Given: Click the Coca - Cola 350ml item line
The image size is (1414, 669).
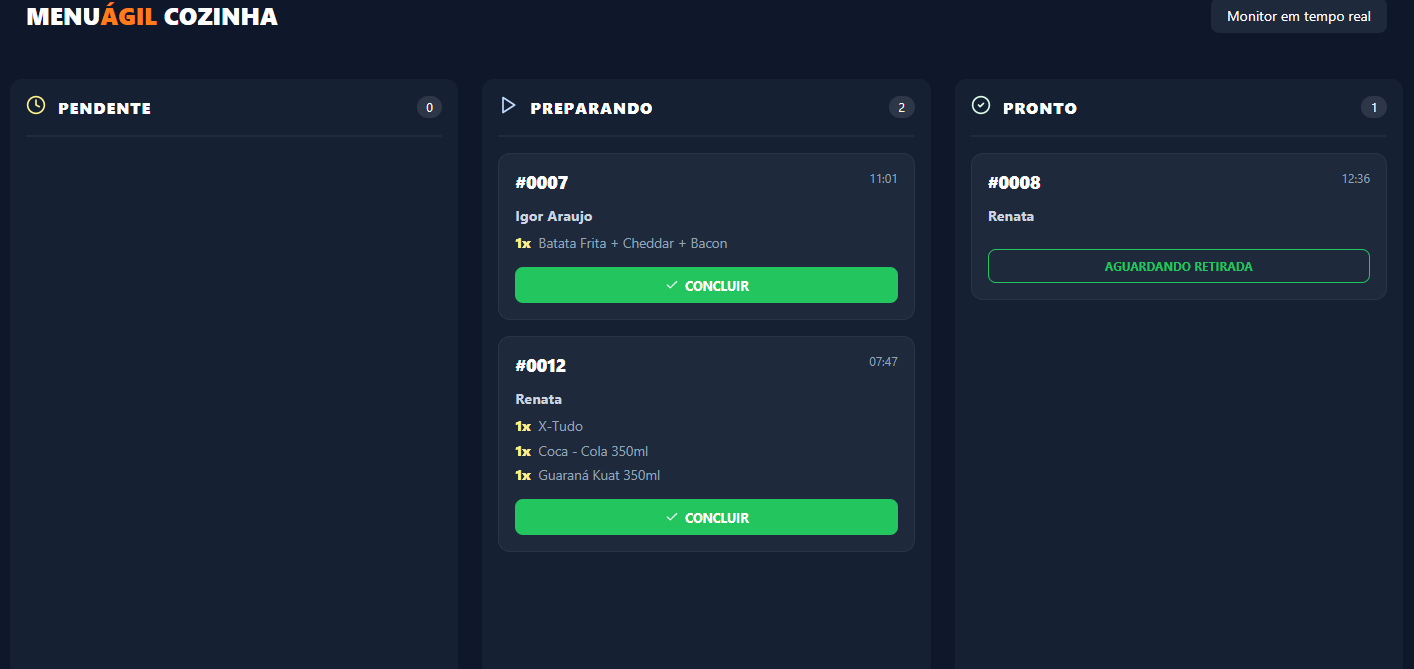Looking at the screenshot, I should (593, 451).
